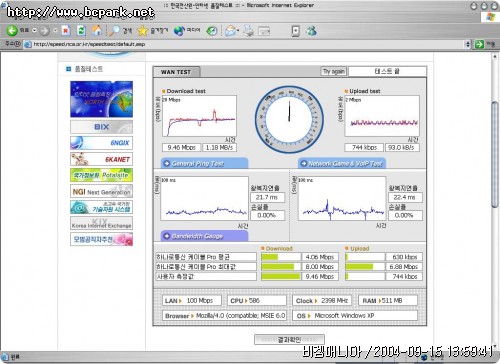This screenshot has width=500, height=364.
Task: Click the 6KANET banner link
Action: [x=101, y=159]
